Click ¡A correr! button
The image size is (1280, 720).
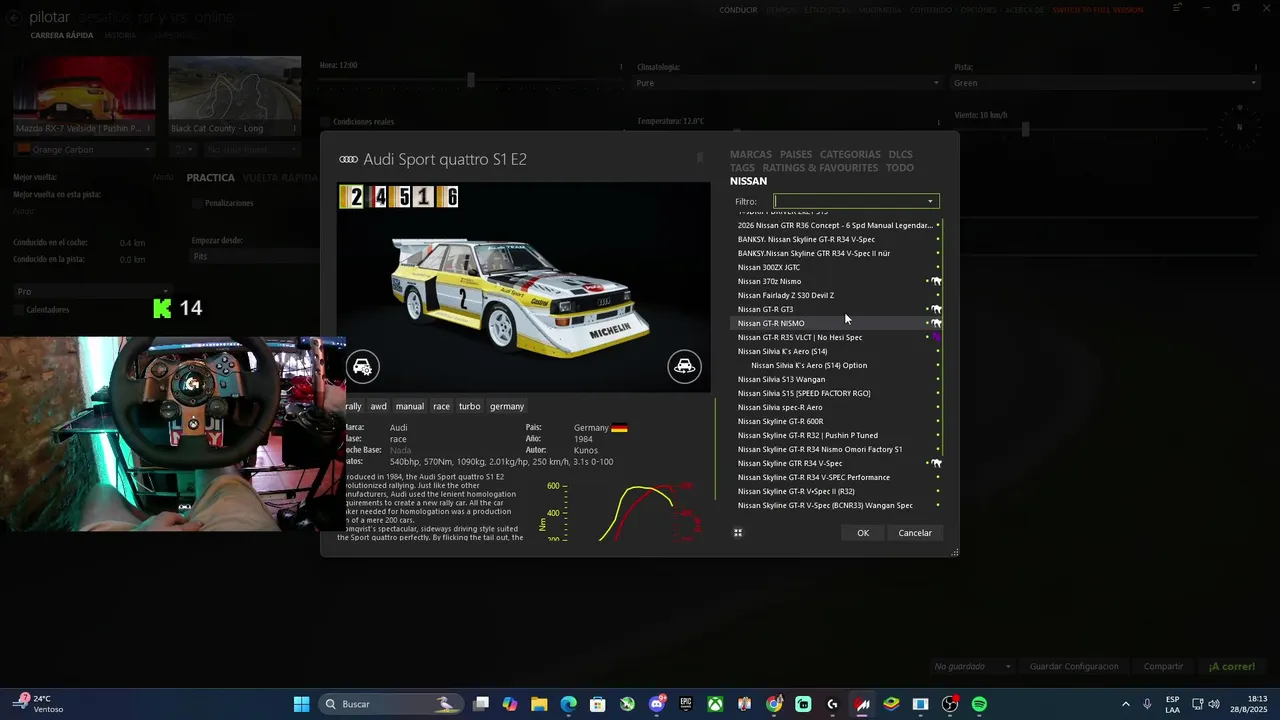1232,666
